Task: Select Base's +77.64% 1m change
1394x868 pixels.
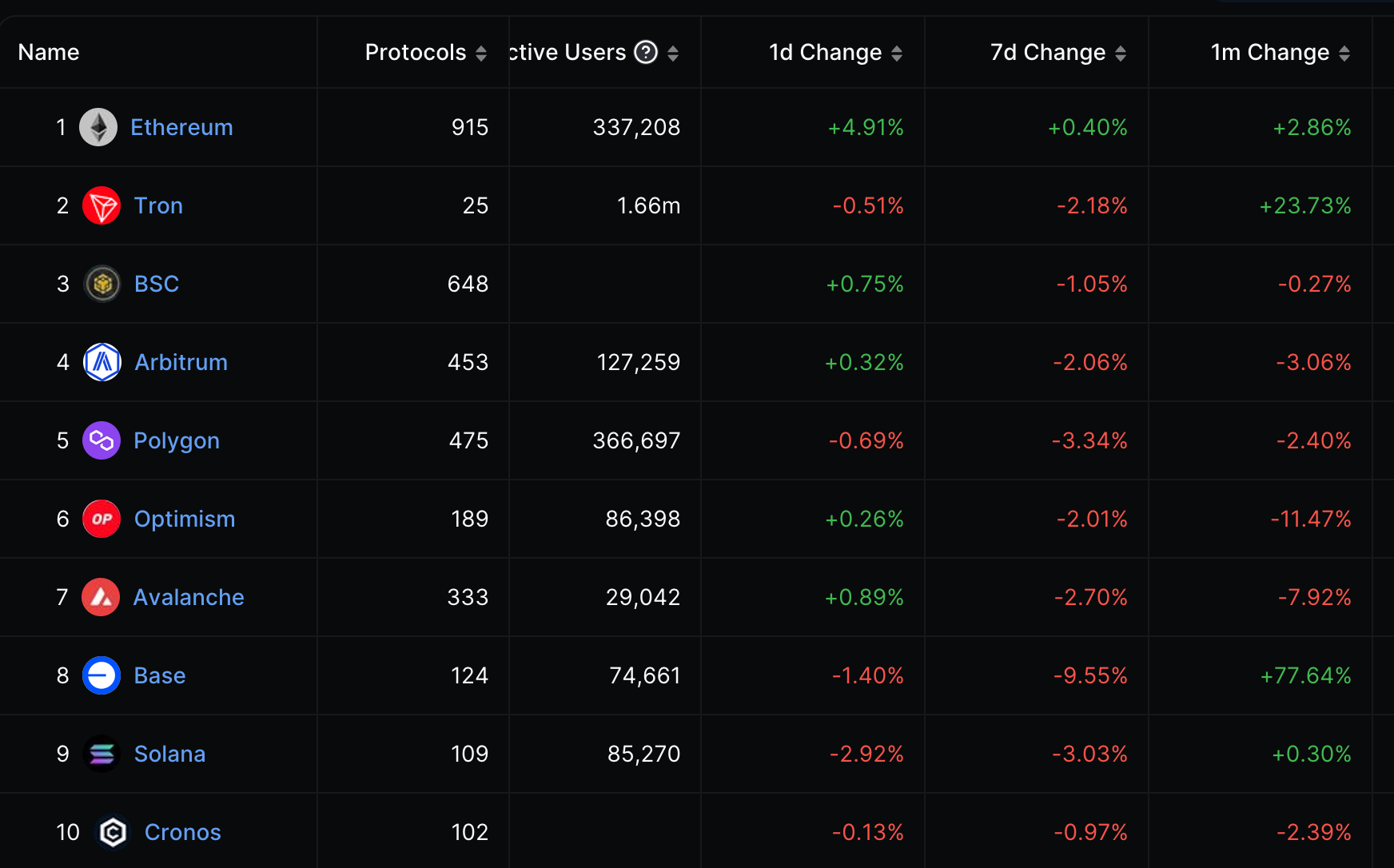Action: 1306,675
